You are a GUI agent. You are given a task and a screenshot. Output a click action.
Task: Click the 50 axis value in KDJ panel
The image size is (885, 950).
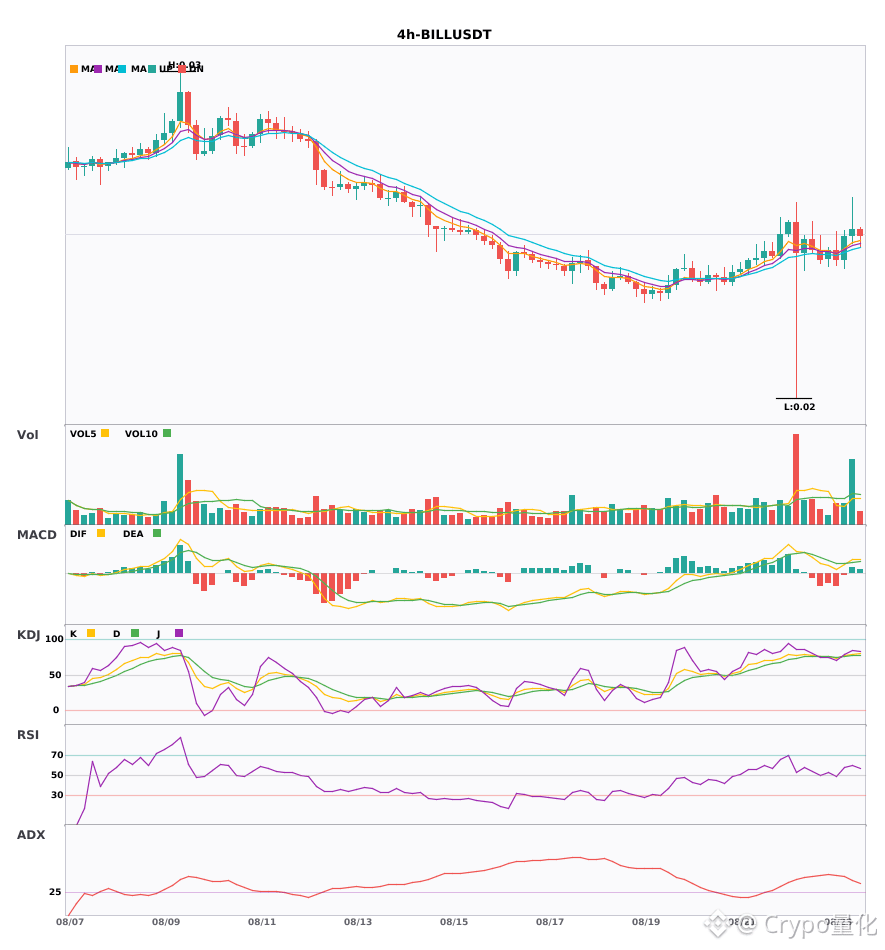[55, 675]
